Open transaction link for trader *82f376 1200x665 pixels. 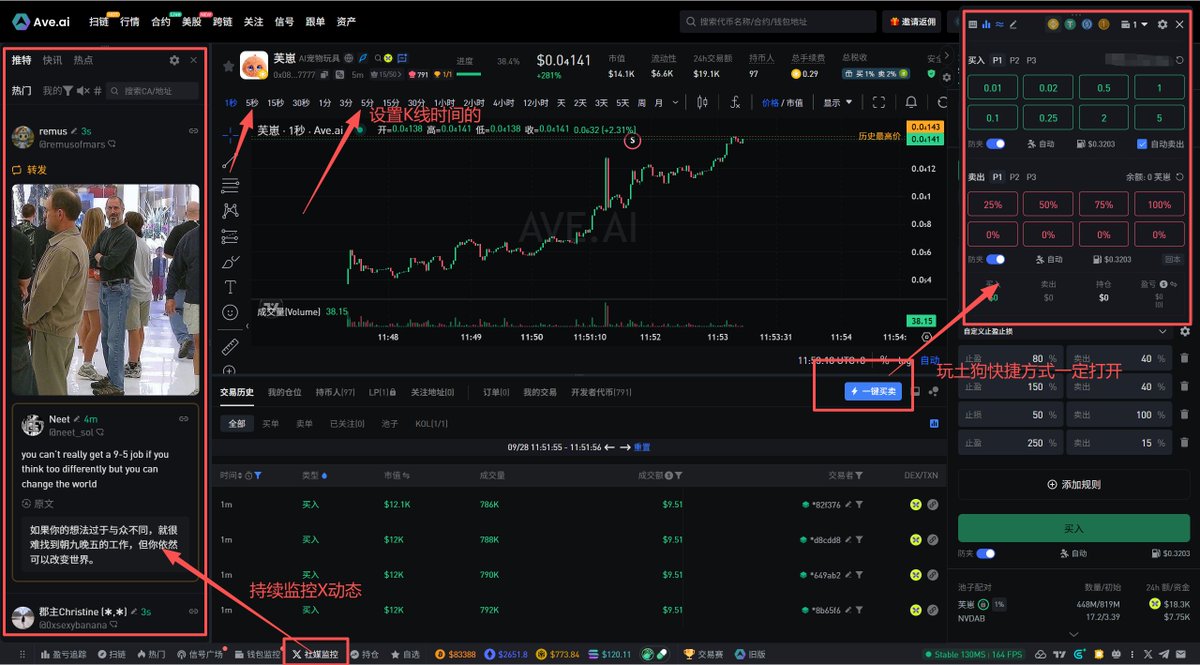[x=932, y=505]
